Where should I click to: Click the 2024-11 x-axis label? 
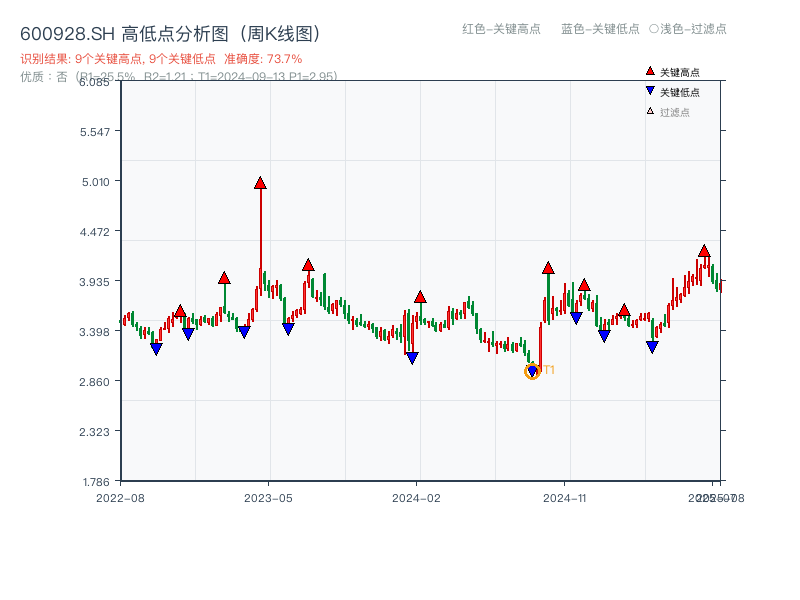565,498
